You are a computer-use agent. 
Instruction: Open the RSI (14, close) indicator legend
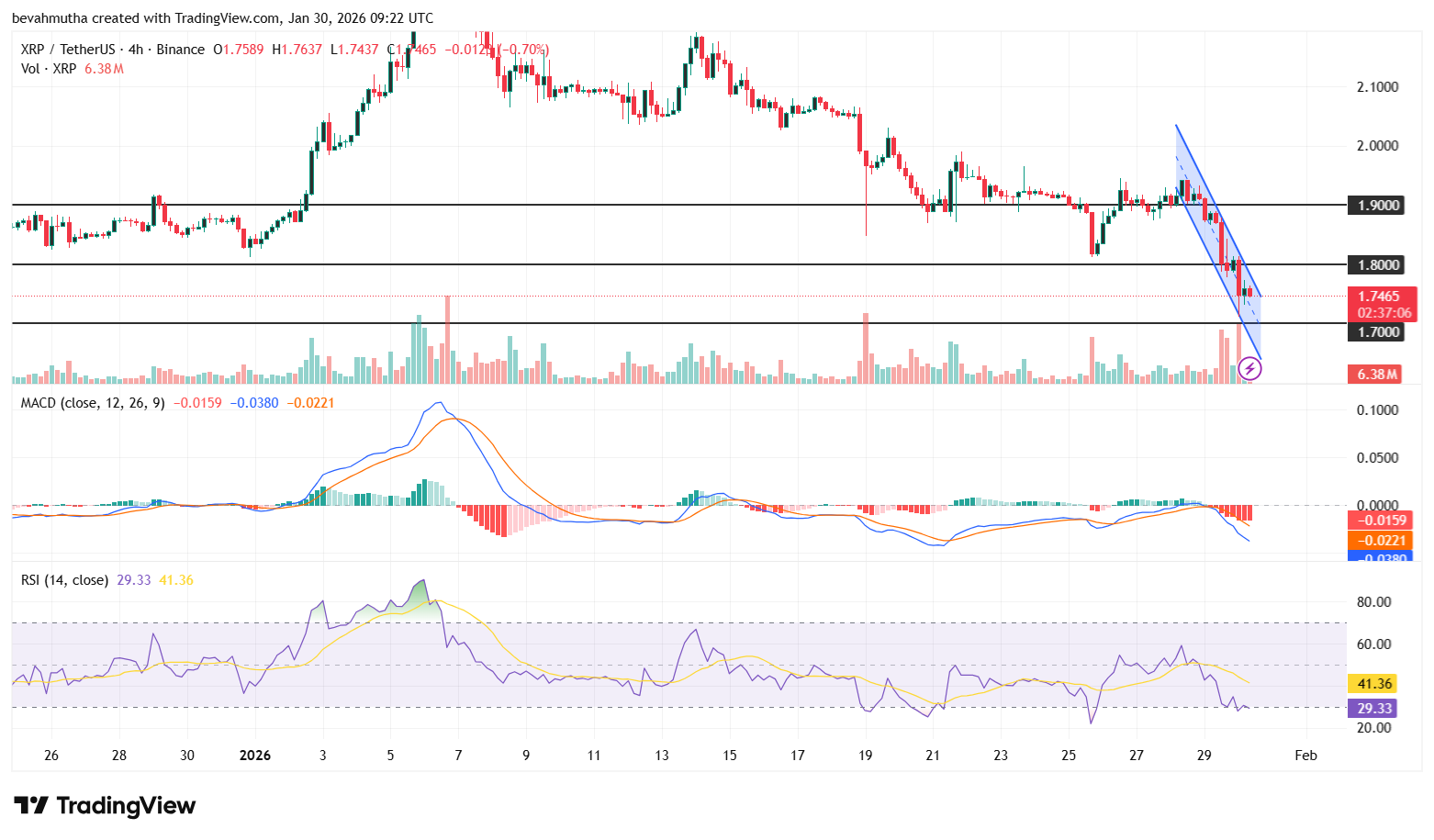coord(64,580)
